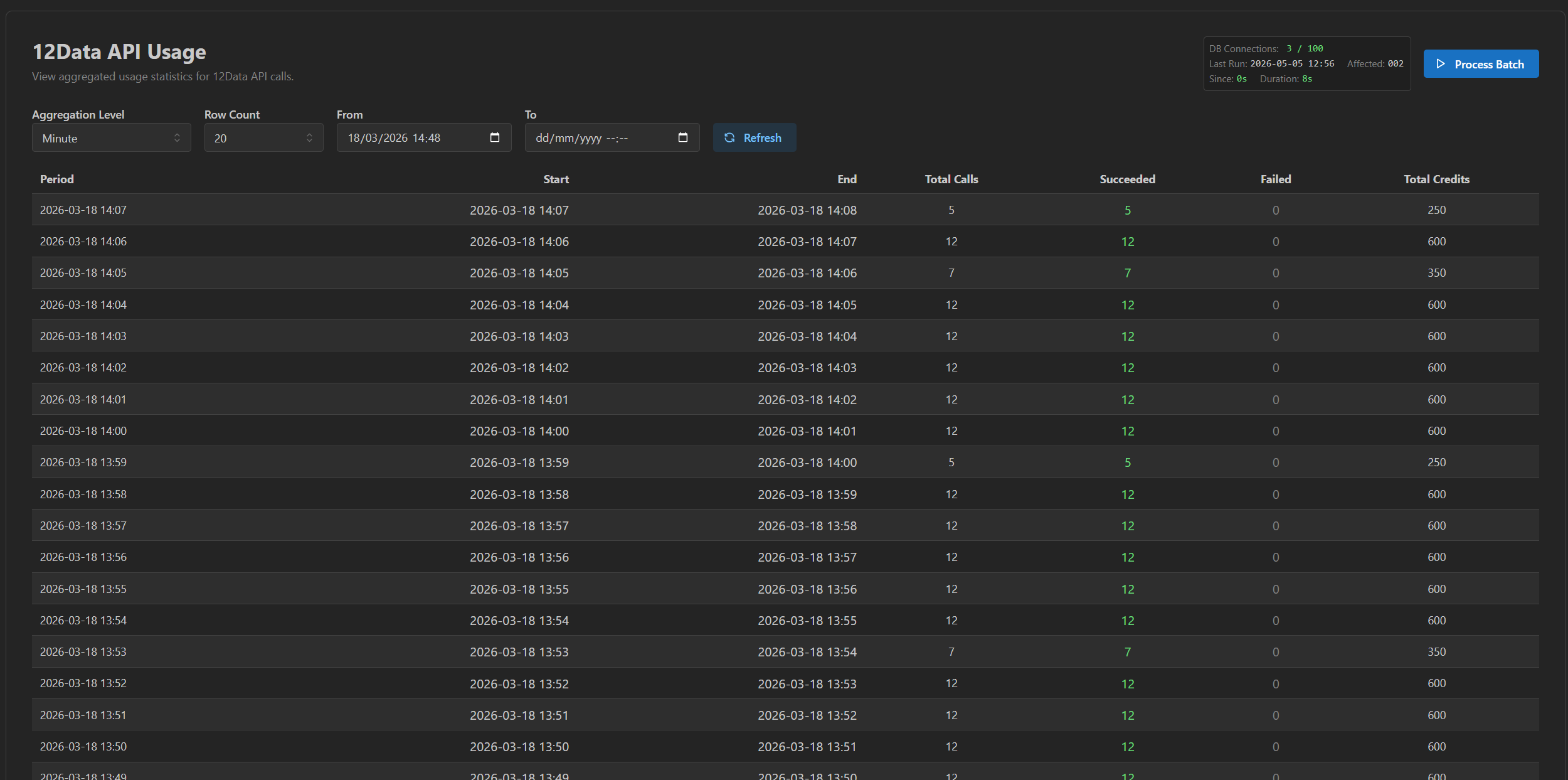Click the Process Batch button

point(1481,64)
